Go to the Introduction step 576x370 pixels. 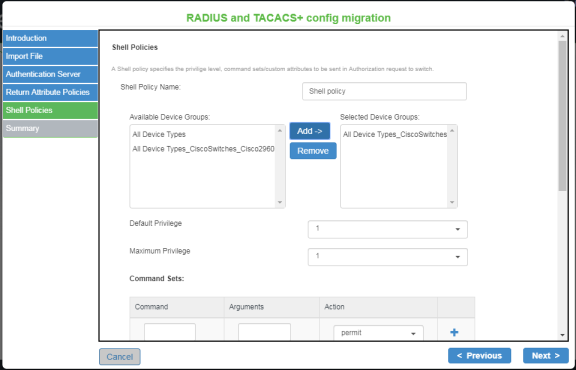[x=50, y=39]
